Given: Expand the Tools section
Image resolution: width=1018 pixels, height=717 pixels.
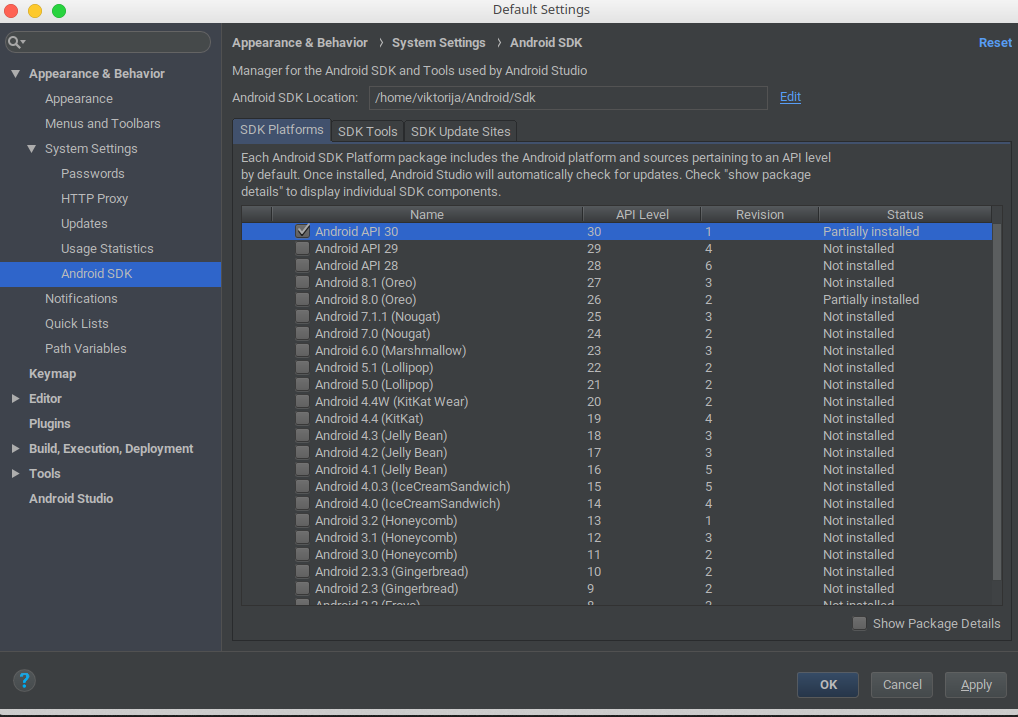Looking at the screenshot, I should pyautogui.click(x=16, y=474).
